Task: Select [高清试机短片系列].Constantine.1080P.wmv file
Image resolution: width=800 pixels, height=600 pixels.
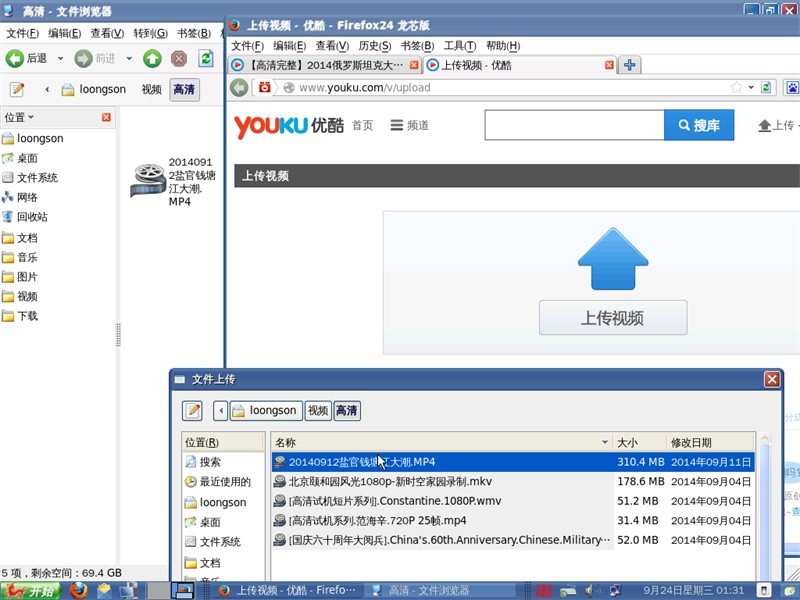Action: [x=513, y=501]
